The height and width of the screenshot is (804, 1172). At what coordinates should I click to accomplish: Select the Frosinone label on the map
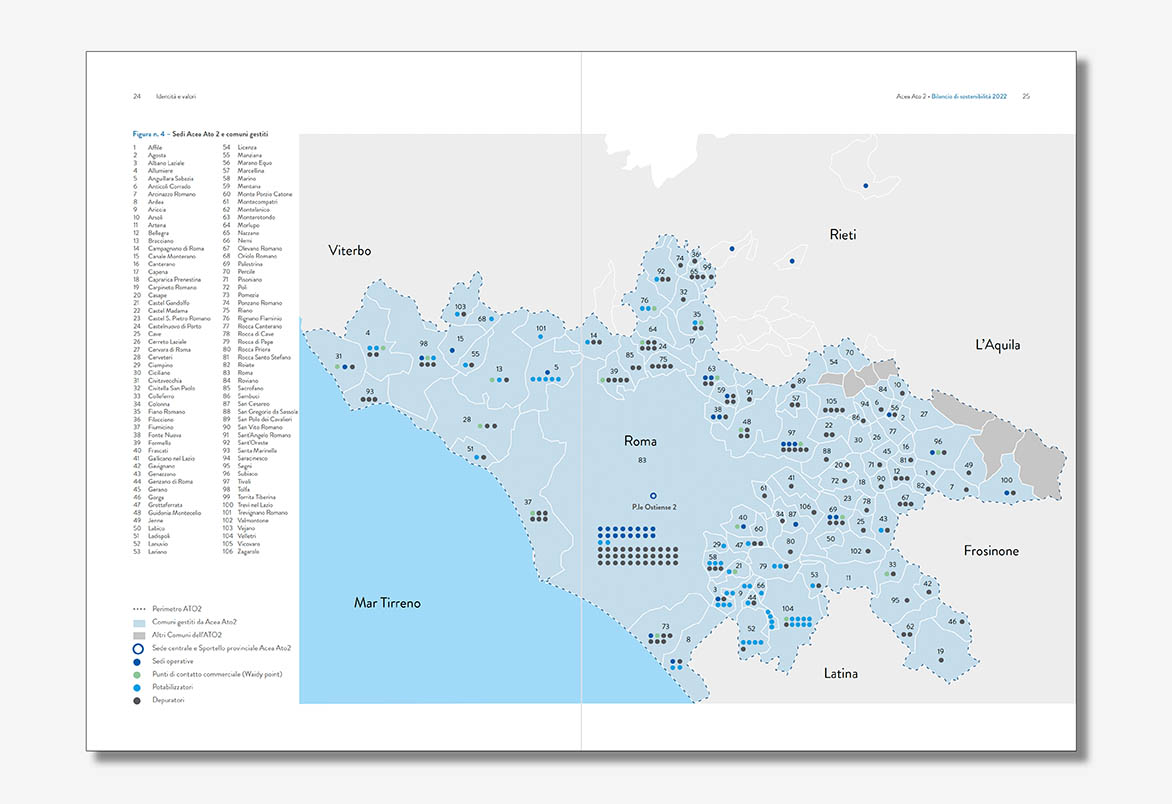tap(991, 551)
